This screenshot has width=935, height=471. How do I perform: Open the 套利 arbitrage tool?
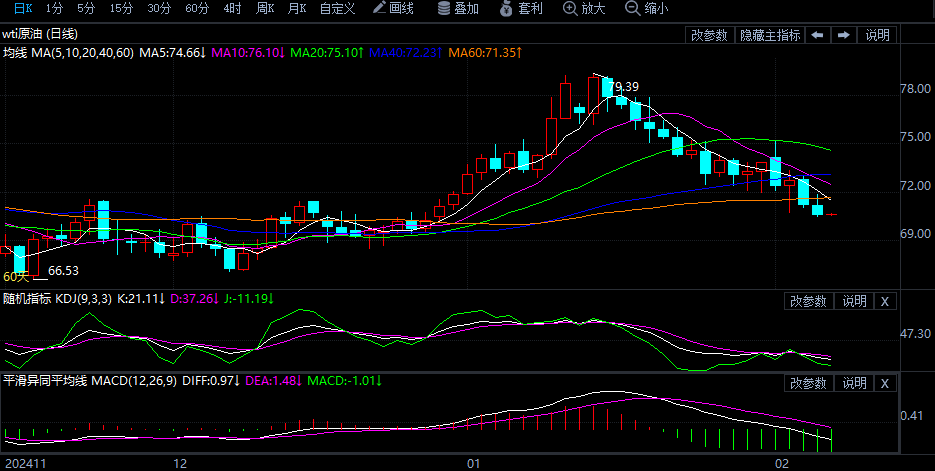coord(521,9)
